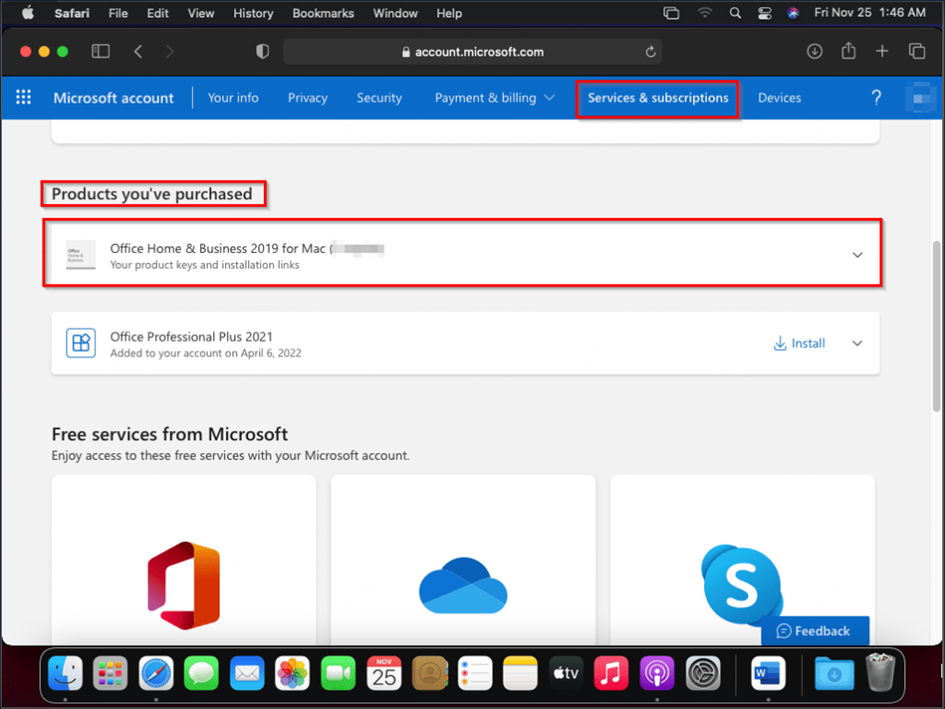The height and width of the screenshot is (709, 945).
Task: Open Messages from the dock
Action: click(201, 673)
